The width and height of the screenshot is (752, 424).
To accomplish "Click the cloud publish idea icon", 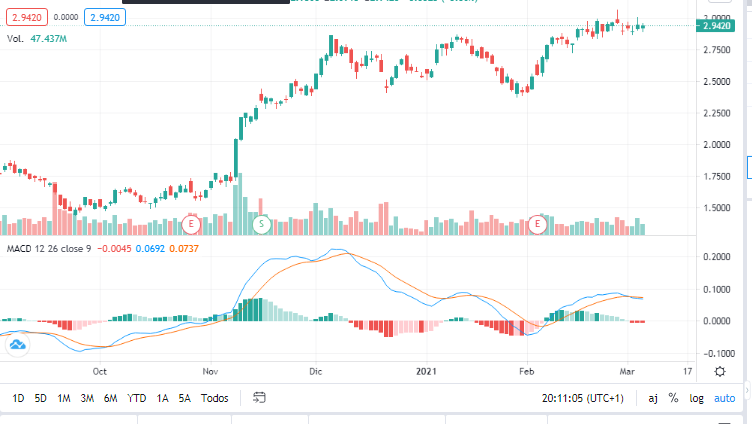I will 18,344.
